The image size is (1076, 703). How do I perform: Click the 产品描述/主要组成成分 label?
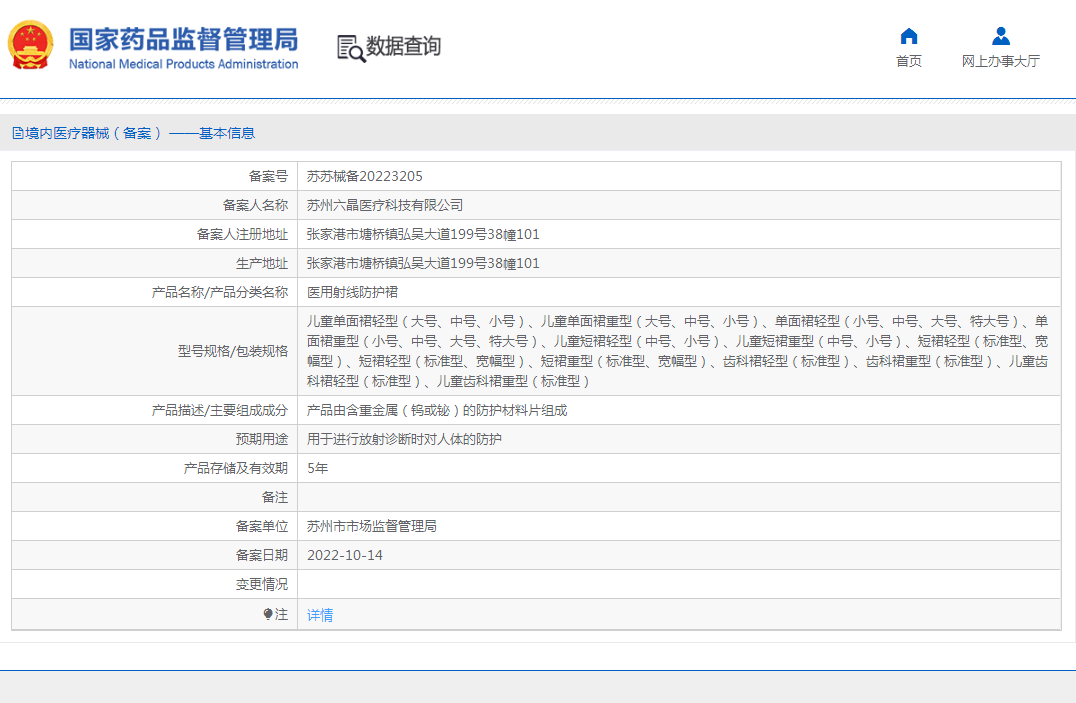pyautogui.click(x=220, y=410)
